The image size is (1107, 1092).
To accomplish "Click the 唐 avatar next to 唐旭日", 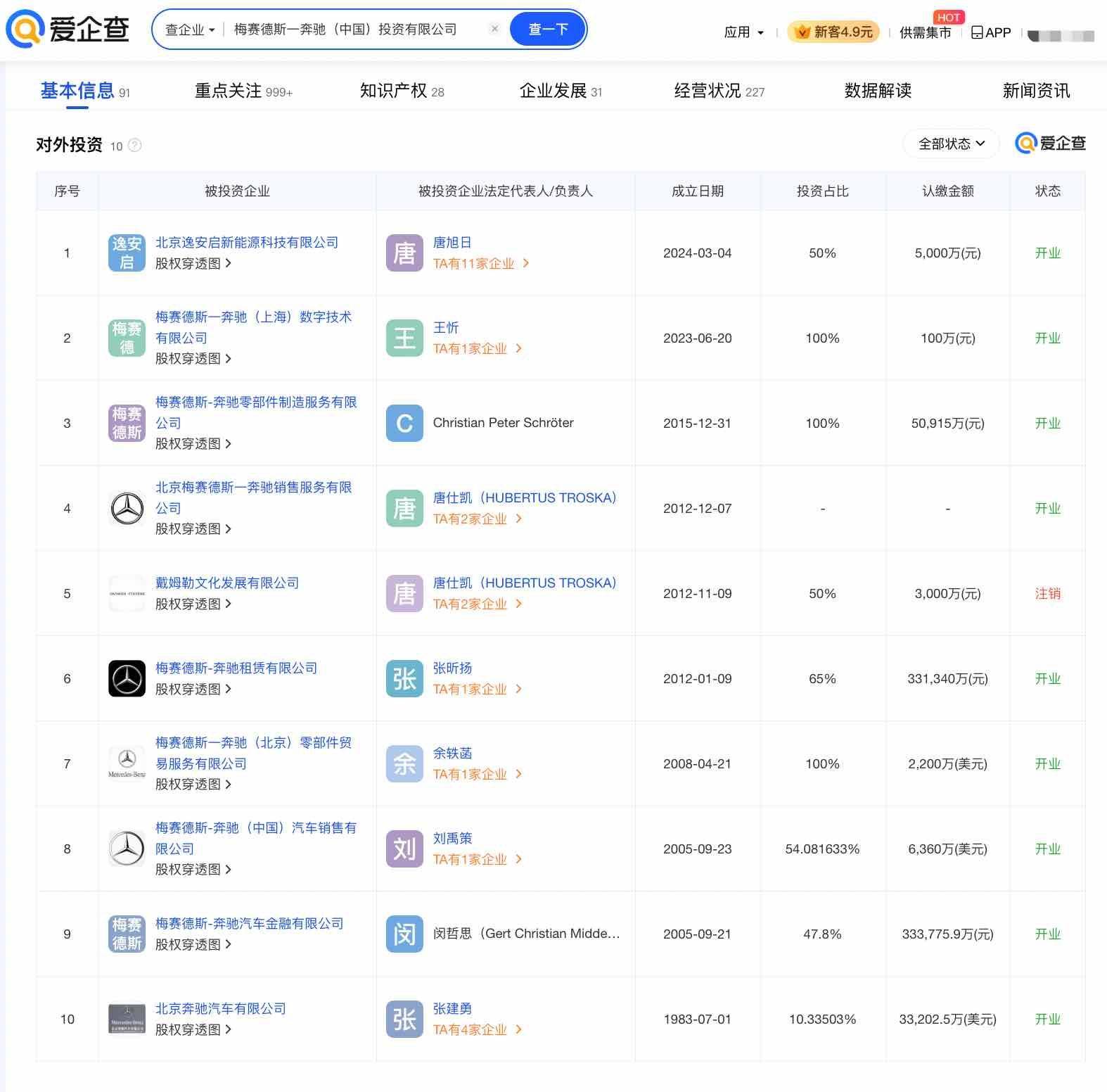I will coord(404,253).
